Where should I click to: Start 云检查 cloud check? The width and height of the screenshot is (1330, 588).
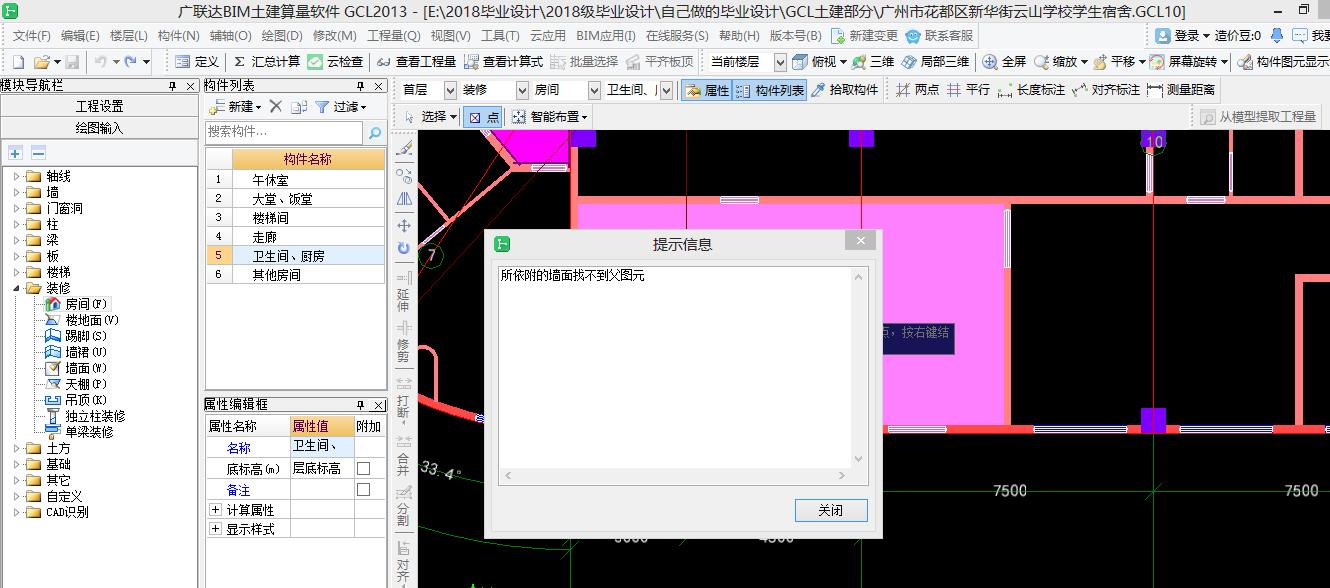[335, 62]
